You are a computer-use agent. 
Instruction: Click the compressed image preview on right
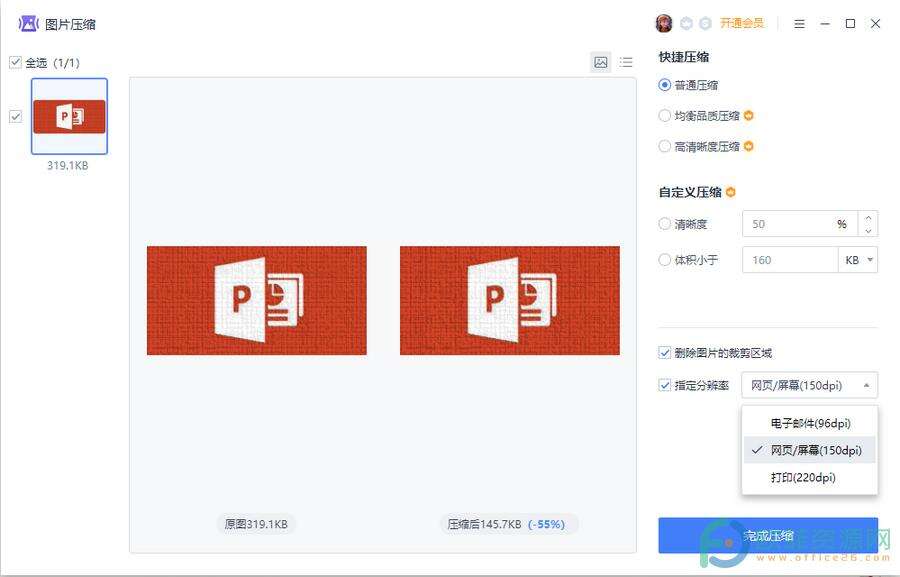[x=510, y=300]
